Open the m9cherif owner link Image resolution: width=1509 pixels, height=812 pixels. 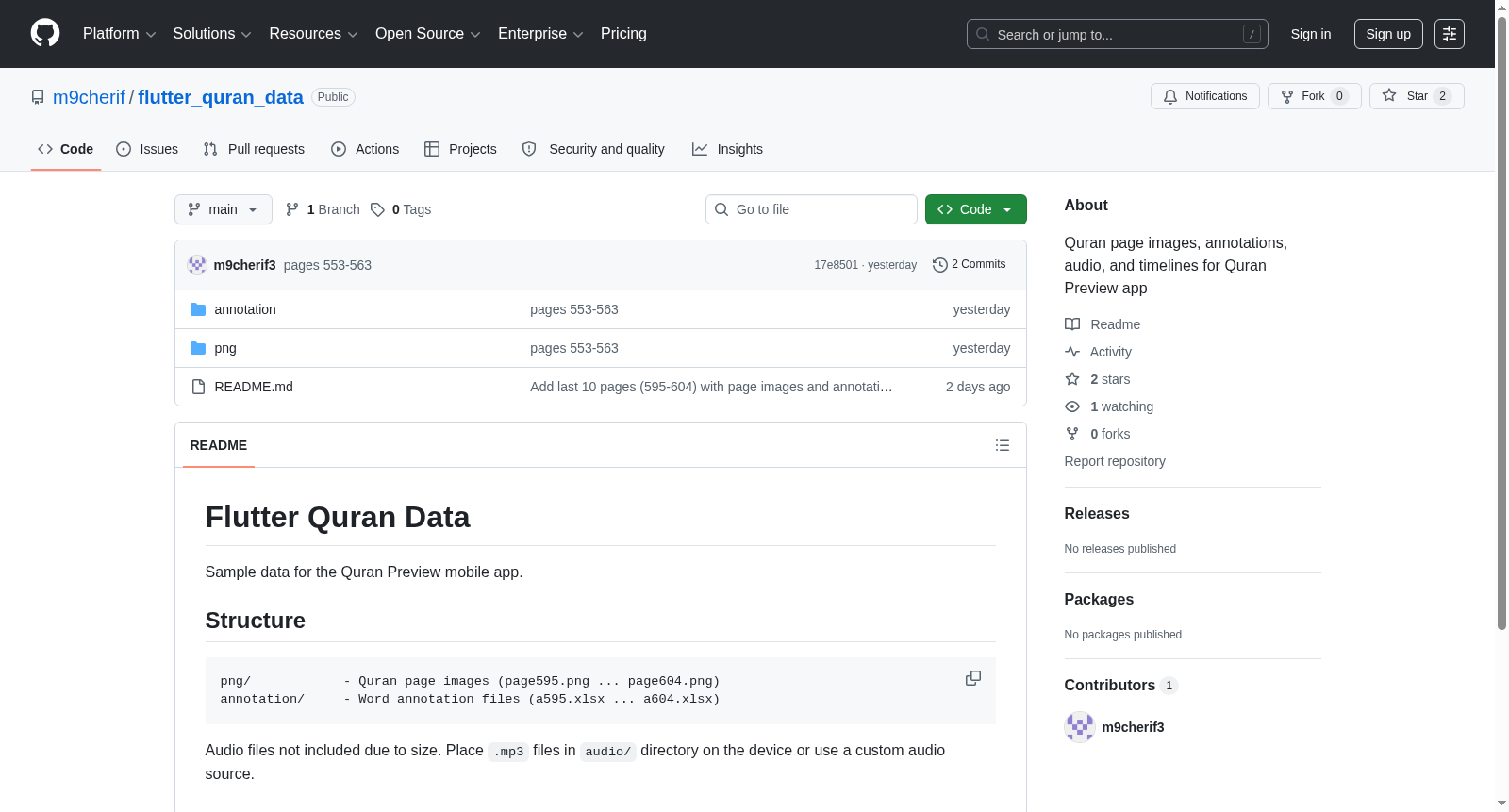pos(89,97)
